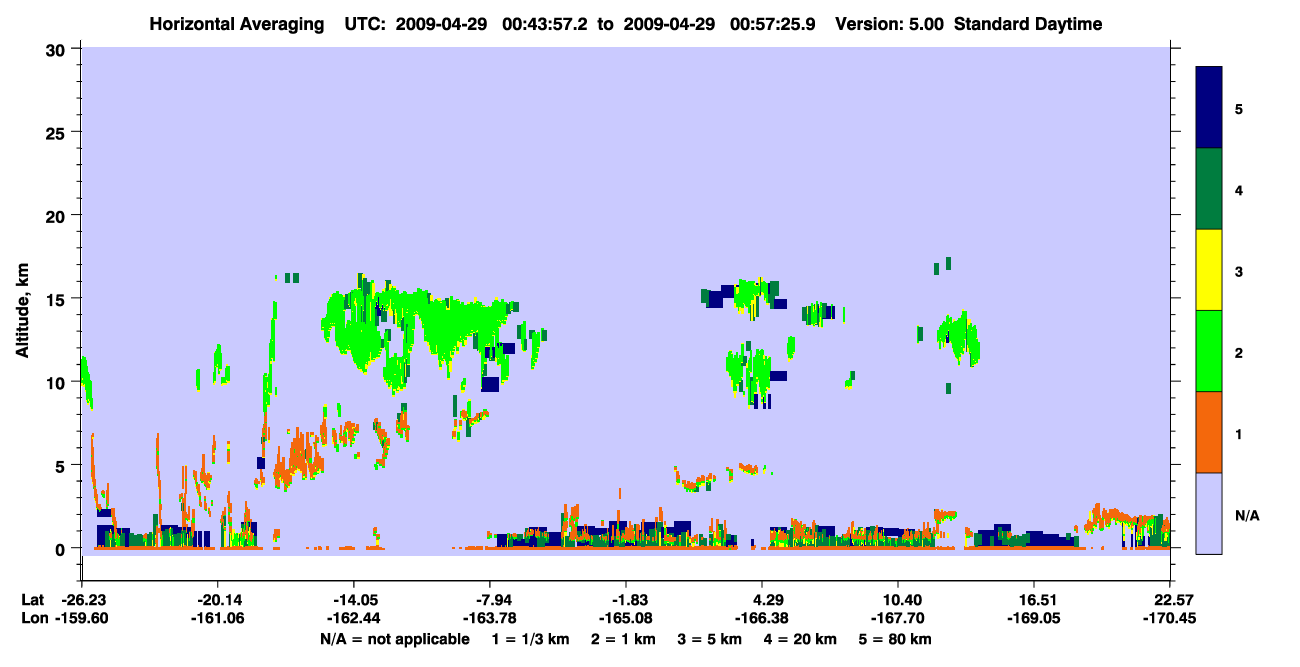Click the 'Lat' row label
Screen dimensions: 1300x667
34,600
